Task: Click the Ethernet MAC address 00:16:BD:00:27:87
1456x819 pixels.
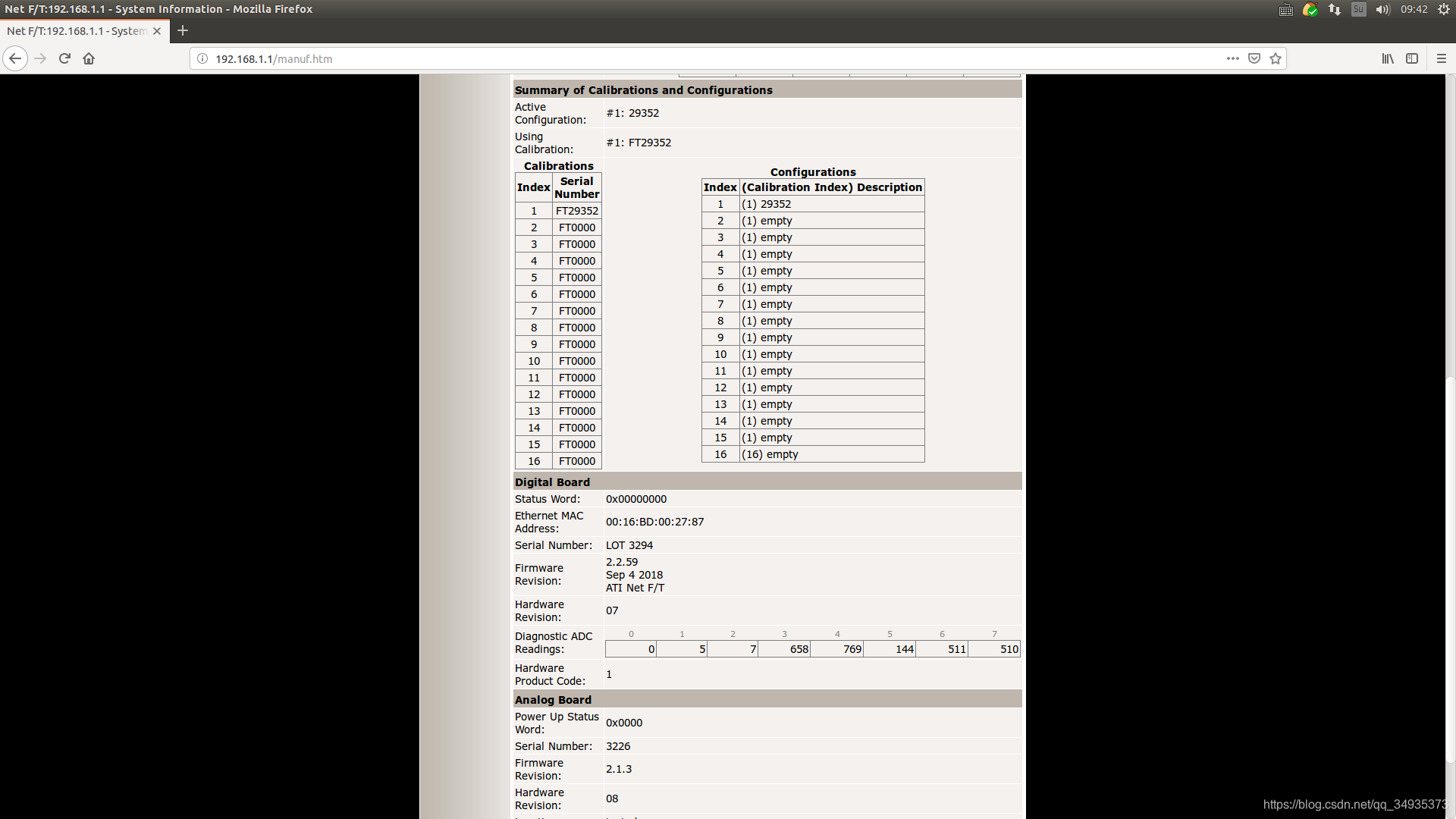Action: [x=655, y=522]
